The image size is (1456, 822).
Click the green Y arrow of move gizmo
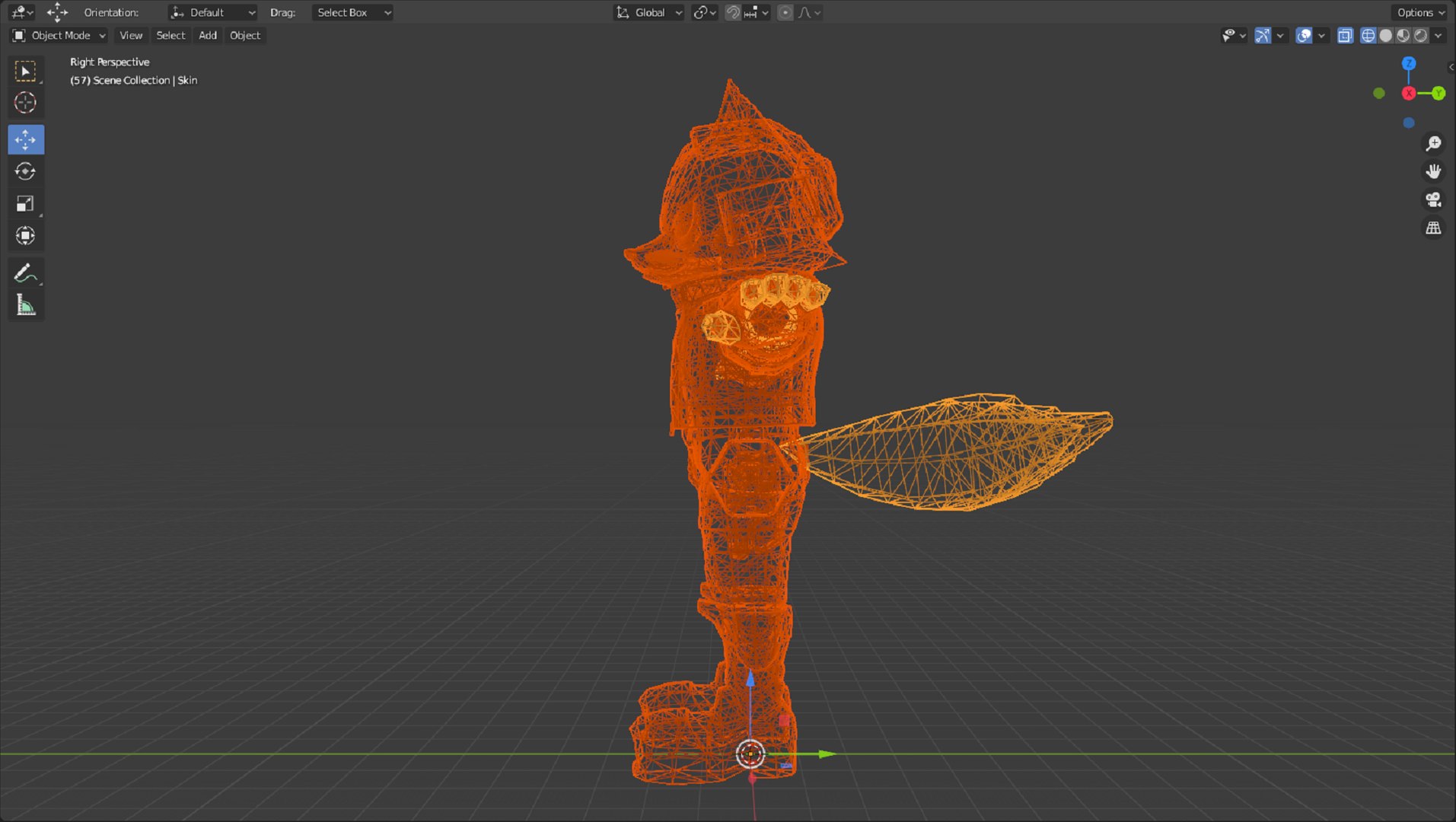click(x=827, y=753)
